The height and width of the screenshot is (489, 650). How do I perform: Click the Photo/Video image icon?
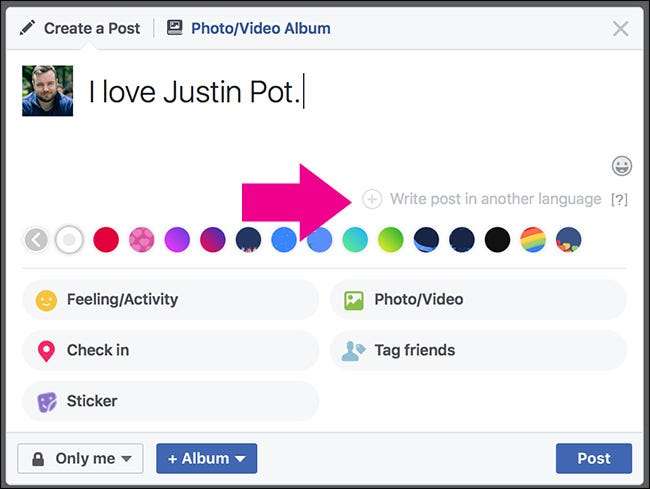click(x=354, y=299)
